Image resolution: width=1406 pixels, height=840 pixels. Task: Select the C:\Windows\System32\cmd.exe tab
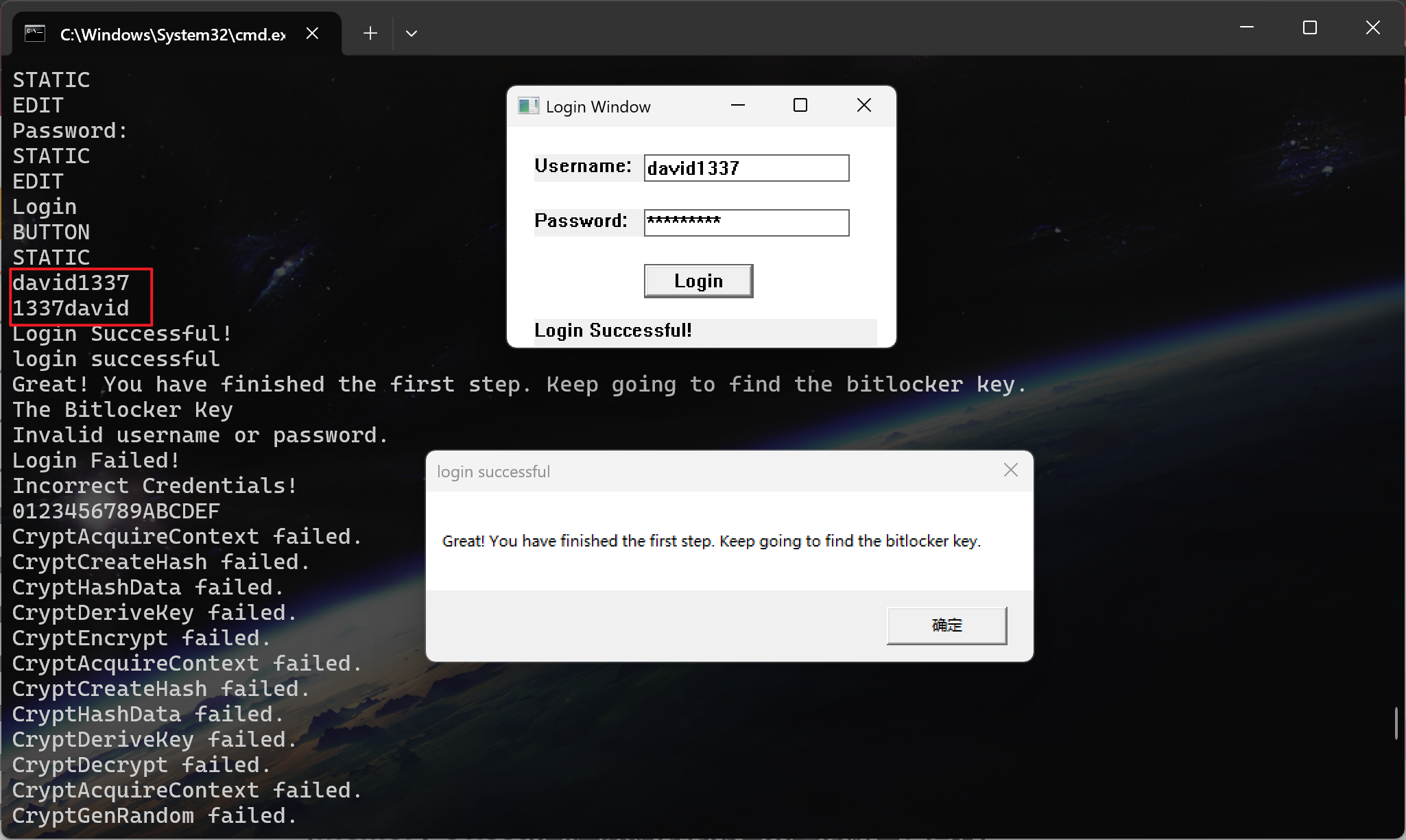[x=172, y=34]
